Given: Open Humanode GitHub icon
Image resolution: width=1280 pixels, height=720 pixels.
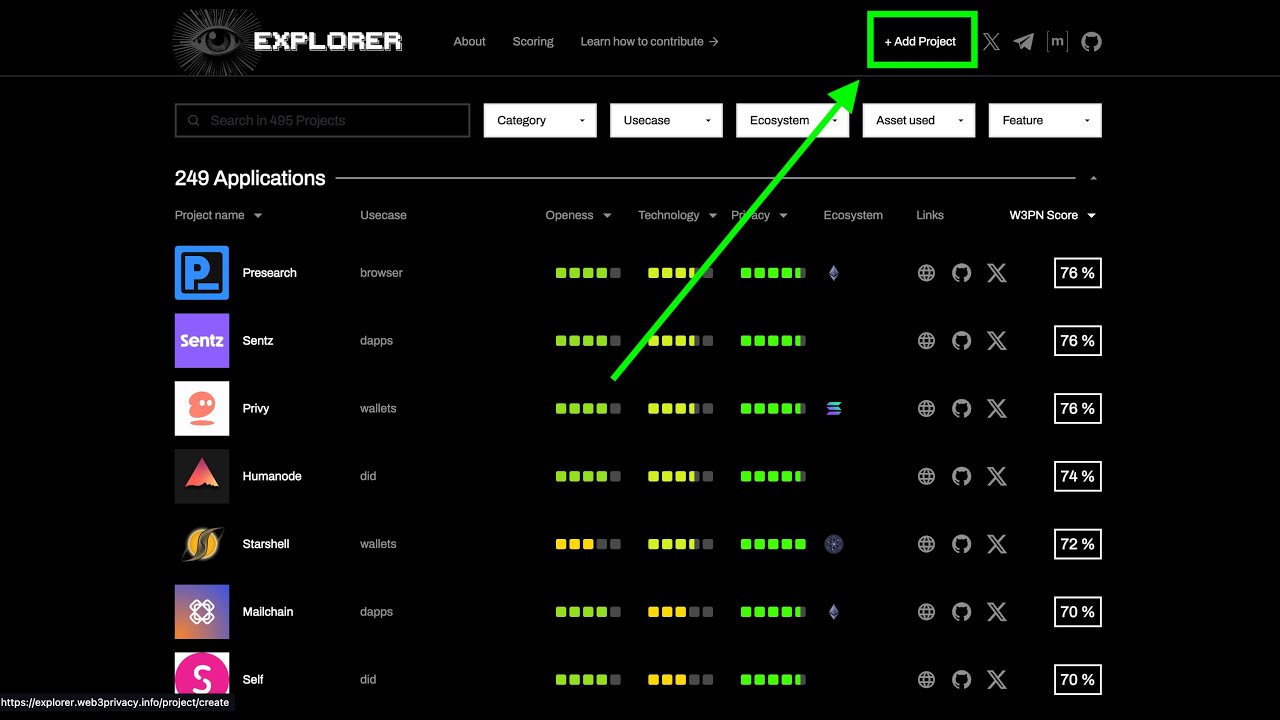Looking at the screenshot, I should [x=962, y=477].
